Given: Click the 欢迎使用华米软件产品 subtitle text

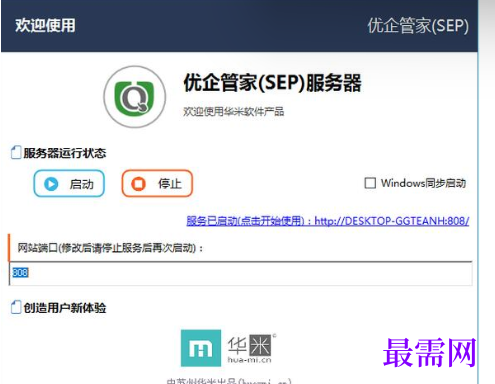Looking at the screenshot, I should pos(233,111).
